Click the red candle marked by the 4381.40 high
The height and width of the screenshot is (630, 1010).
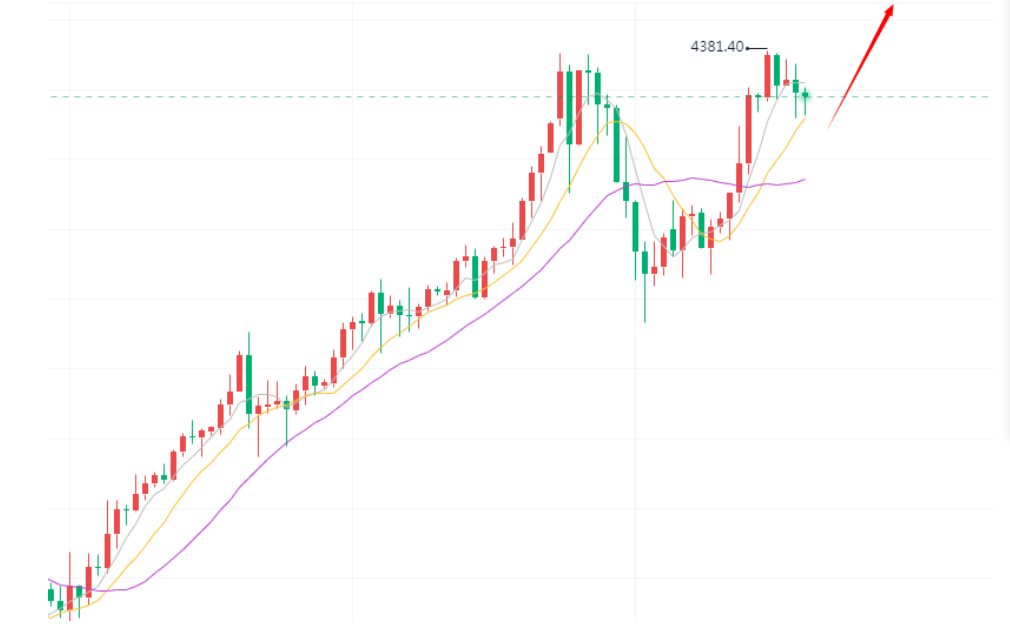pyautogui.click(x=767, y=75)
